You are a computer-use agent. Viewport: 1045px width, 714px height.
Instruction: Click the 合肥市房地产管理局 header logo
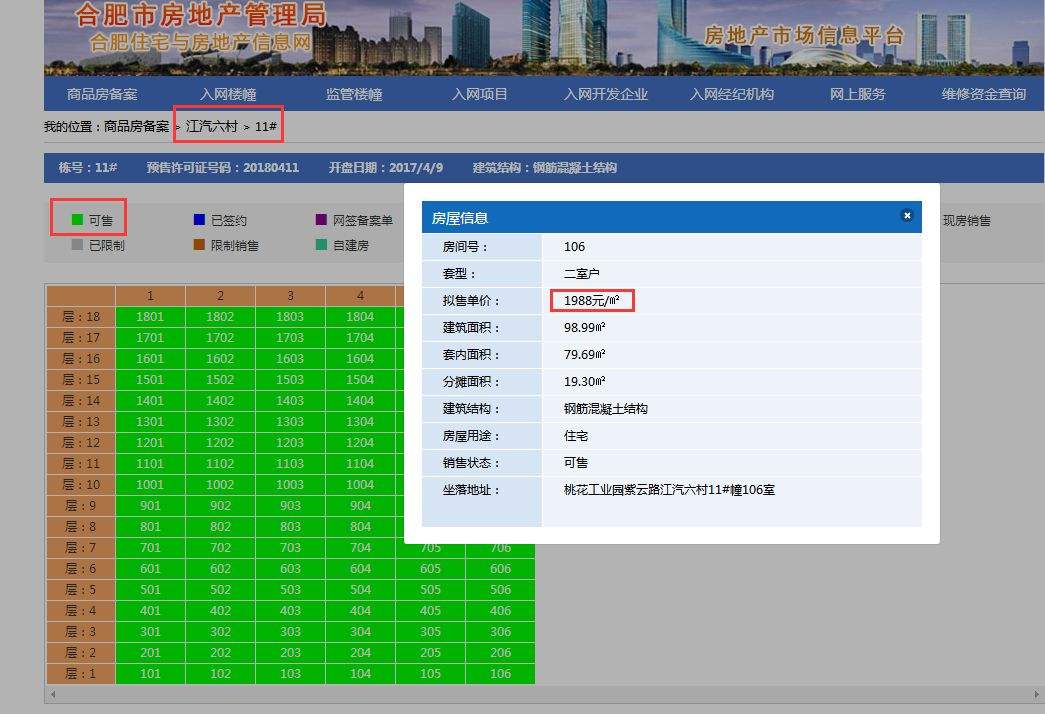click(x=201, y=15)
